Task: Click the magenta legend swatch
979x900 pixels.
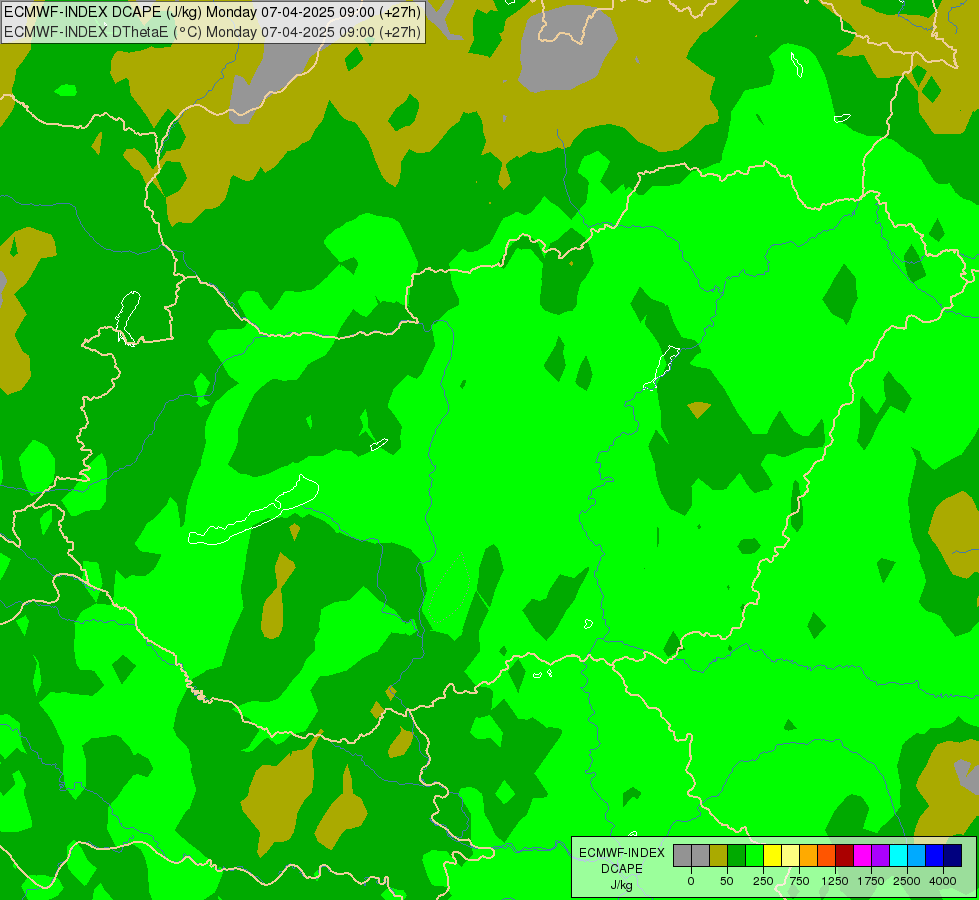Action: 863,856
